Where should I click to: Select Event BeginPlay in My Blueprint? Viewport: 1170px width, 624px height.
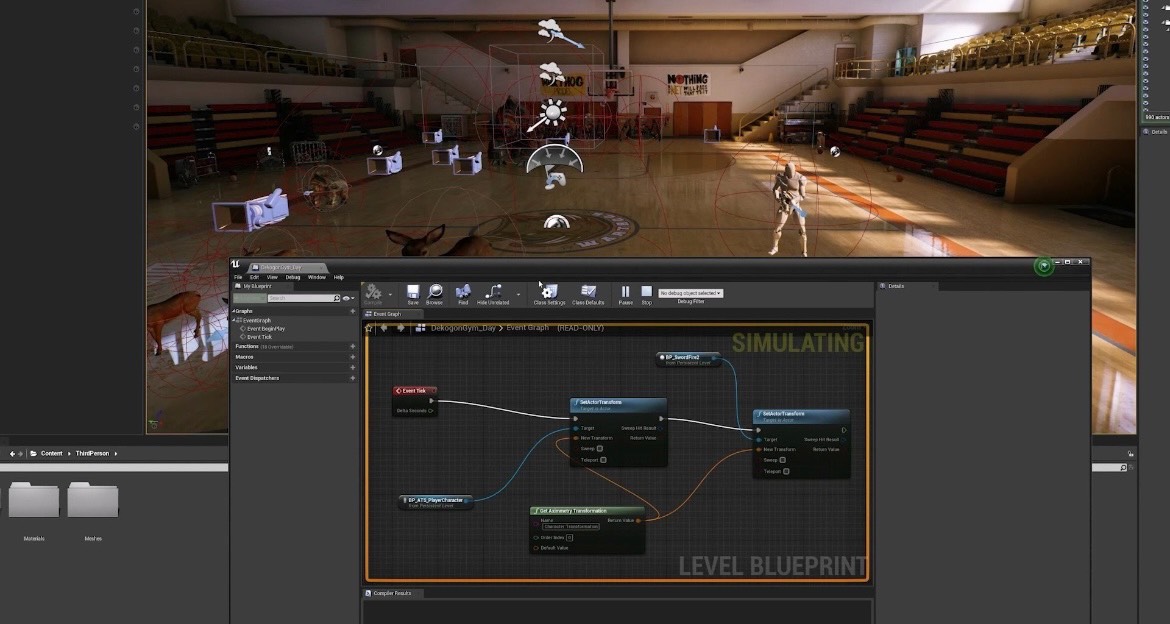pyautogui.click(x=266, y=328)
